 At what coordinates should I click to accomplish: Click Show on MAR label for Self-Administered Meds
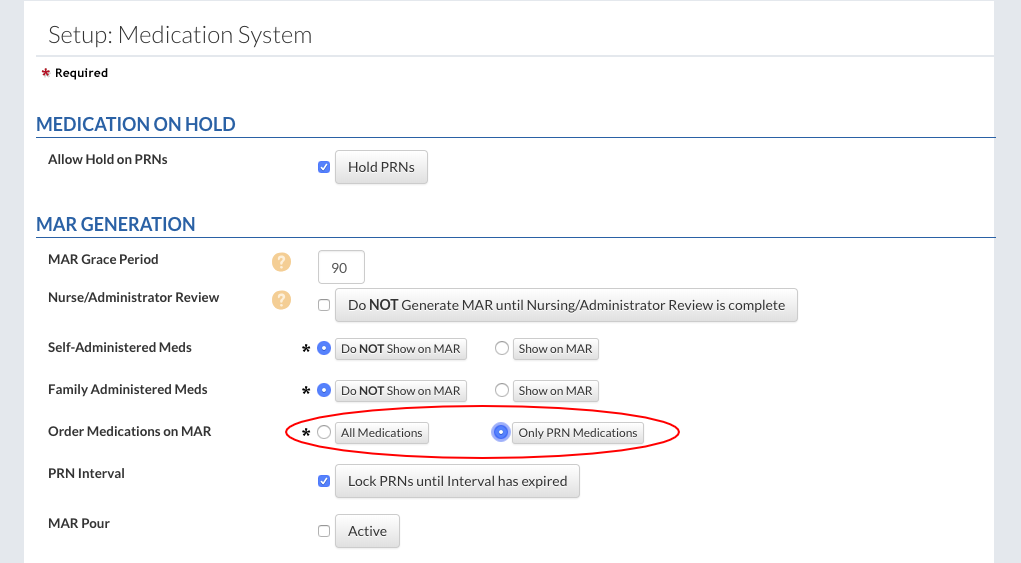pyautogui.click(x=555, y=349)
